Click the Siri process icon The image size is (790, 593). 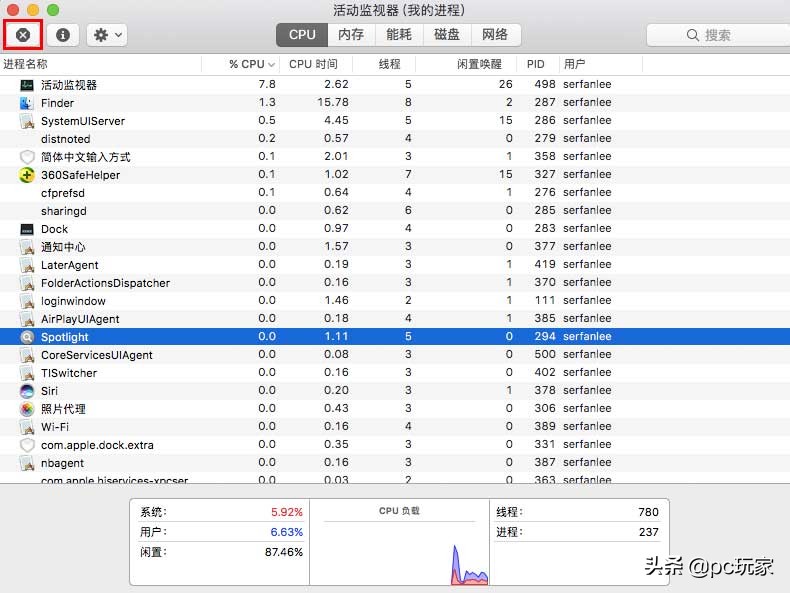pyautogui.click(x=27, y=391)
